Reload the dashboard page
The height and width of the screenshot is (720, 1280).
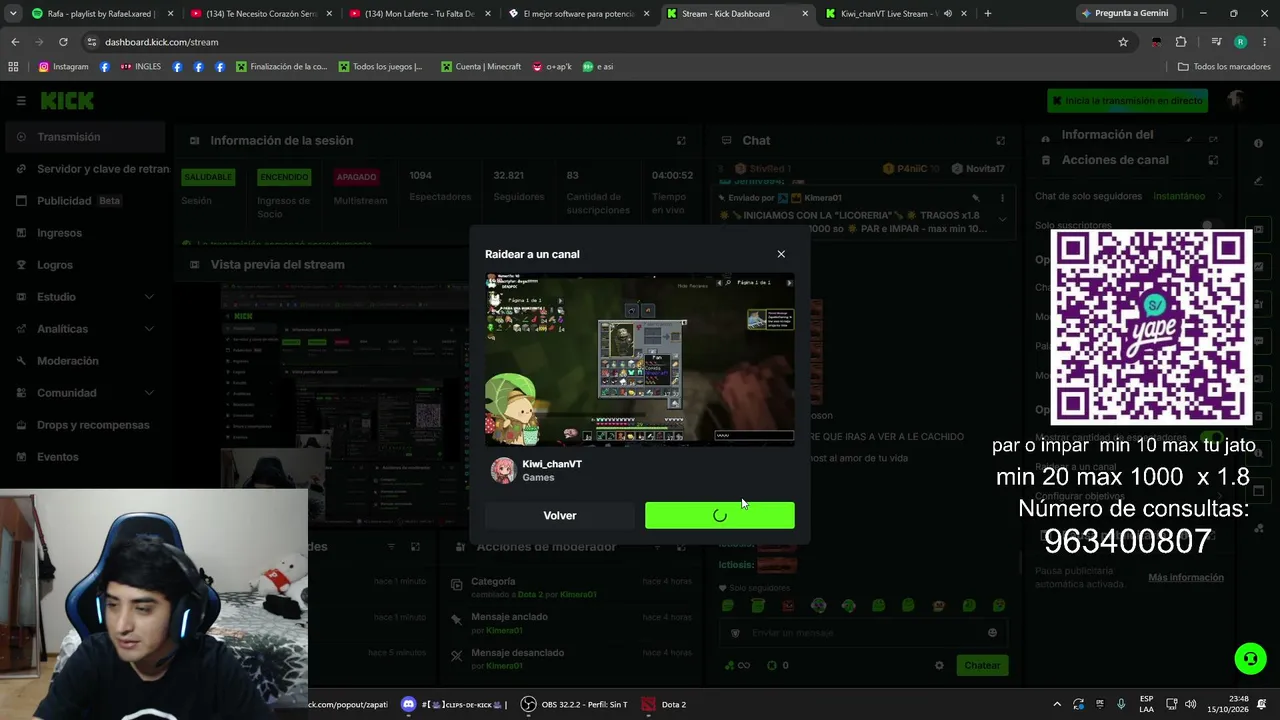[x=63, y=42]
